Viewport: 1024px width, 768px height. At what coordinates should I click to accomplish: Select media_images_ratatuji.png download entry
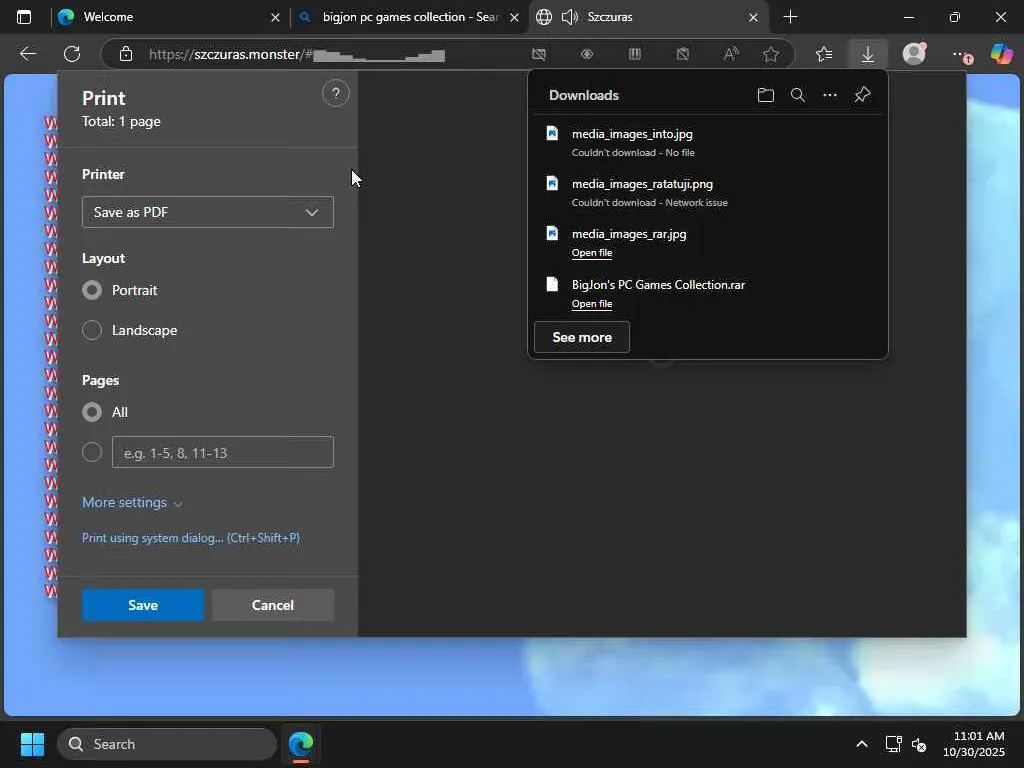click(x=708, y=192)
